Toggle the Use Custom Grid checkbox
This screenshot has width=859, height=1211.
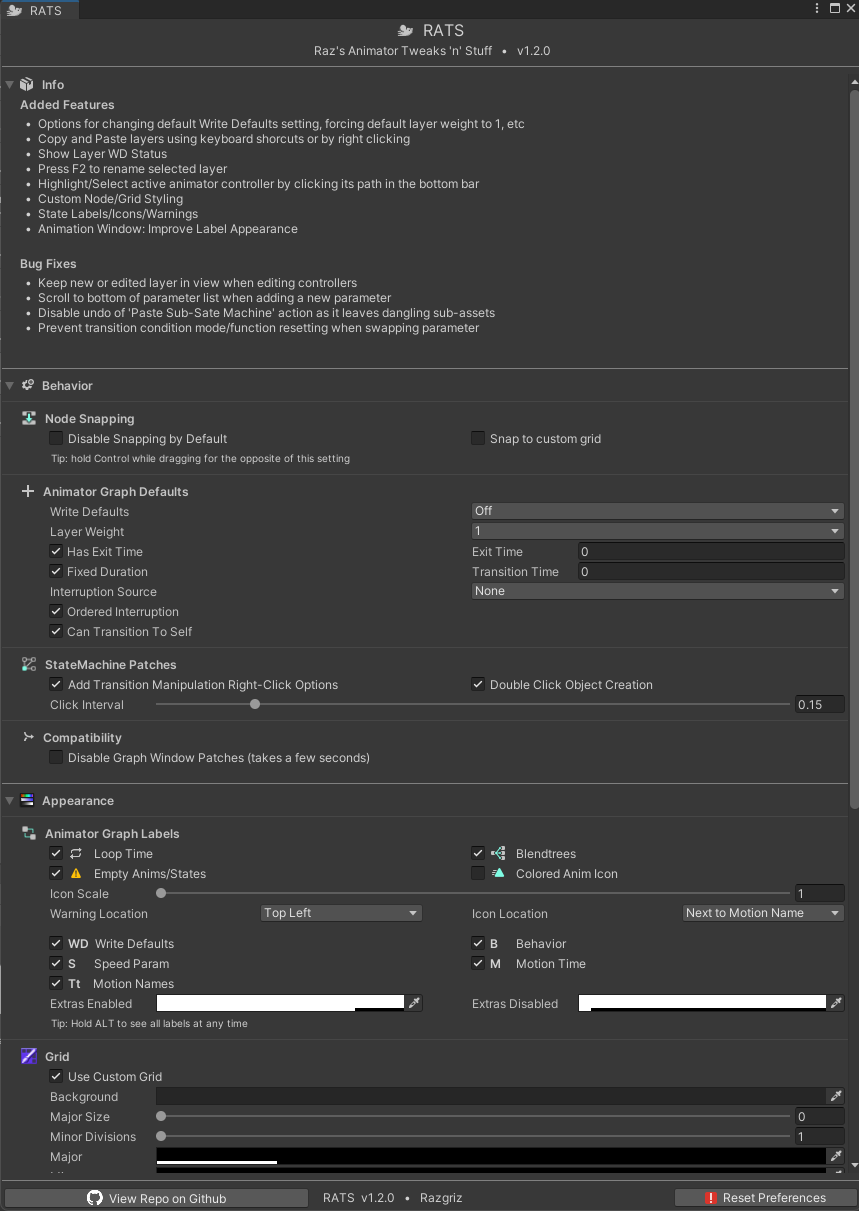56,1076
